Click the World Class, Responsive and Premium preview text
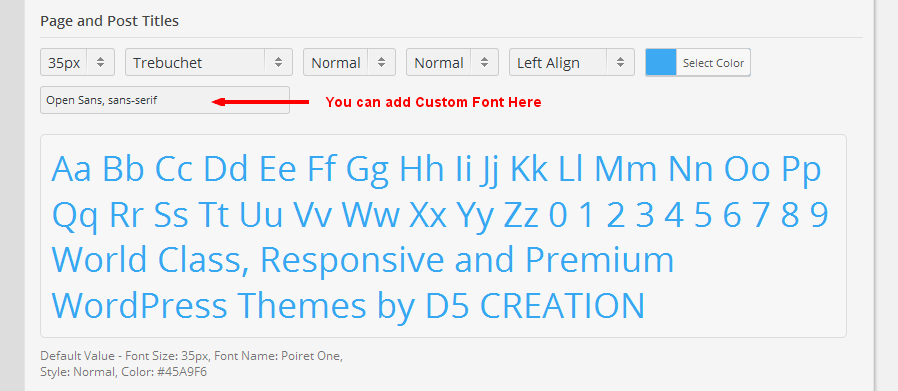 [x=363, y=259]
